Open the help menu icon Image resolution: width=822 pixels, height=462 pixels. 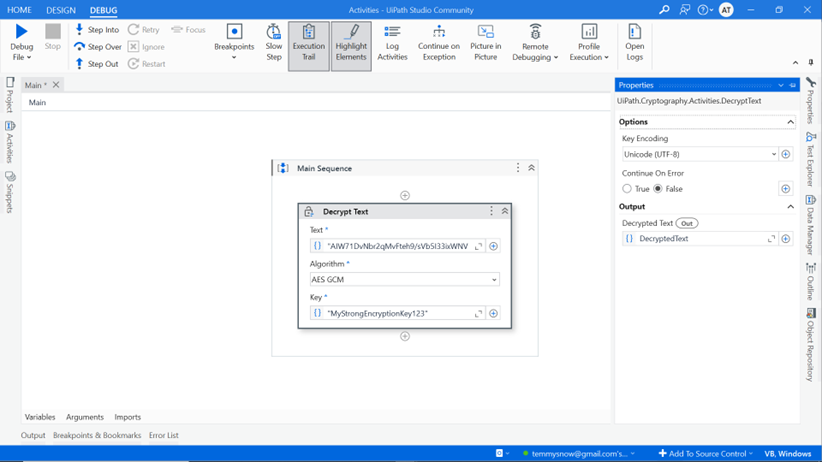pyautogui.click(x=705, y=9)
